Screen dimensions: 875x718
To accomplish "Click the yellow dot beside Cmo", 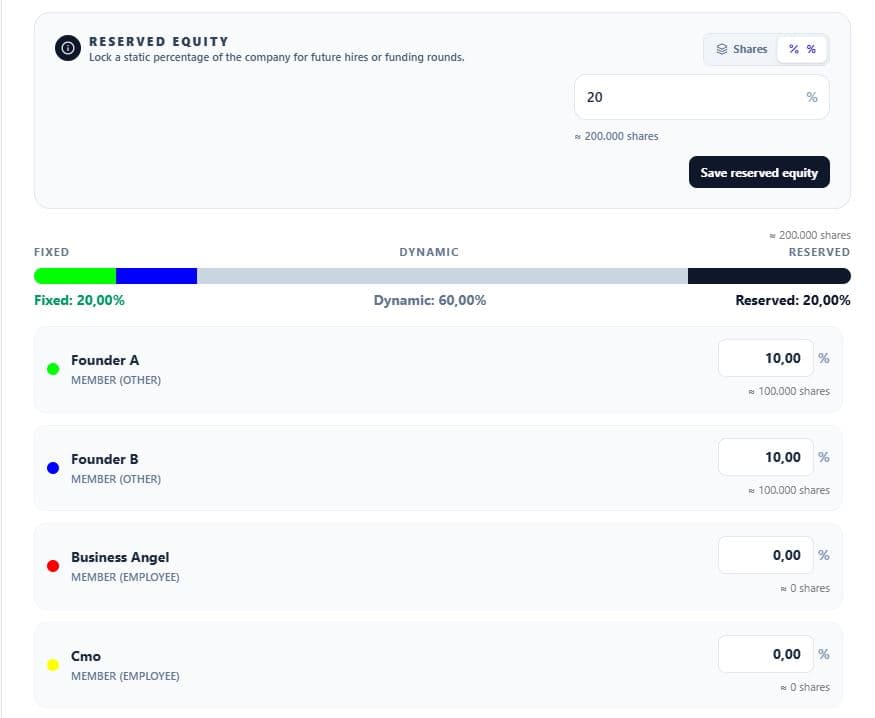I will tap(53, 665).
